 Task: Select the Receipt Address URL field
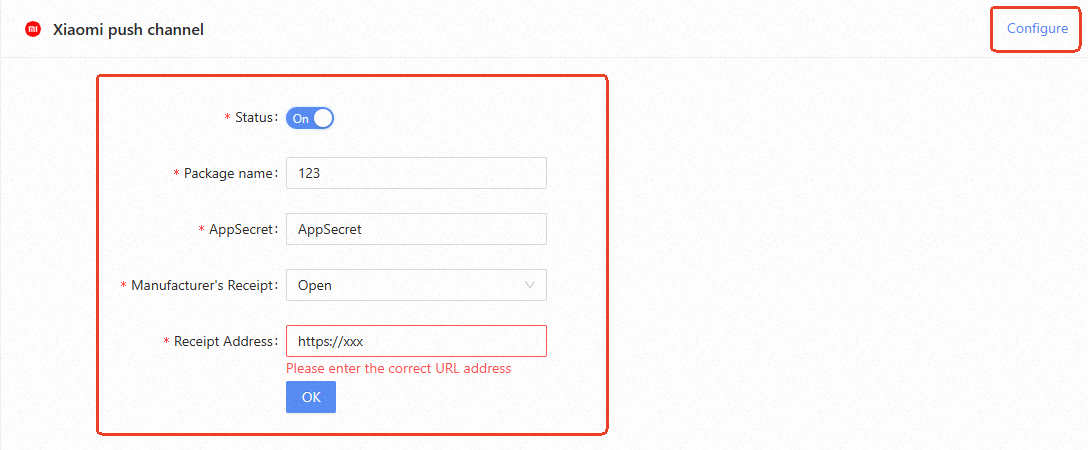point(416,341)
